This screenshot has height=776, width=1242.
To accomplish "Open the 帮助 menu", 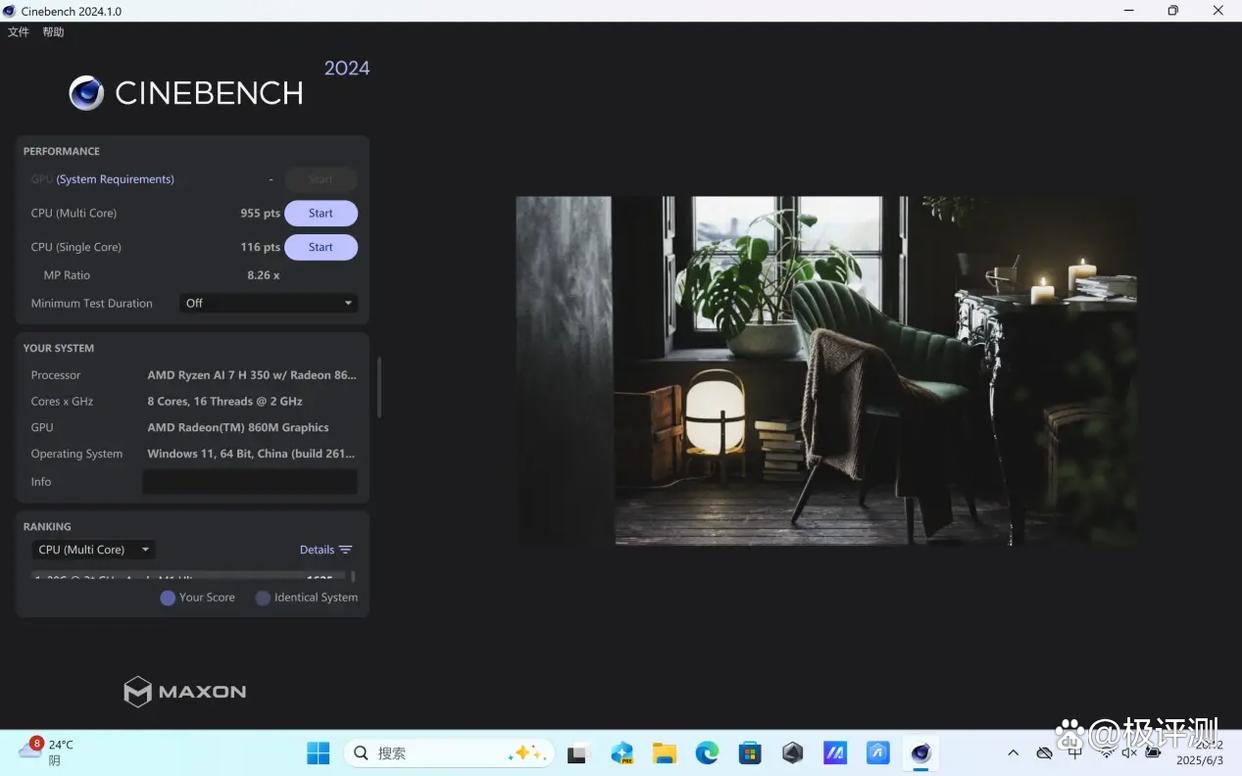I will coord(53,32).
